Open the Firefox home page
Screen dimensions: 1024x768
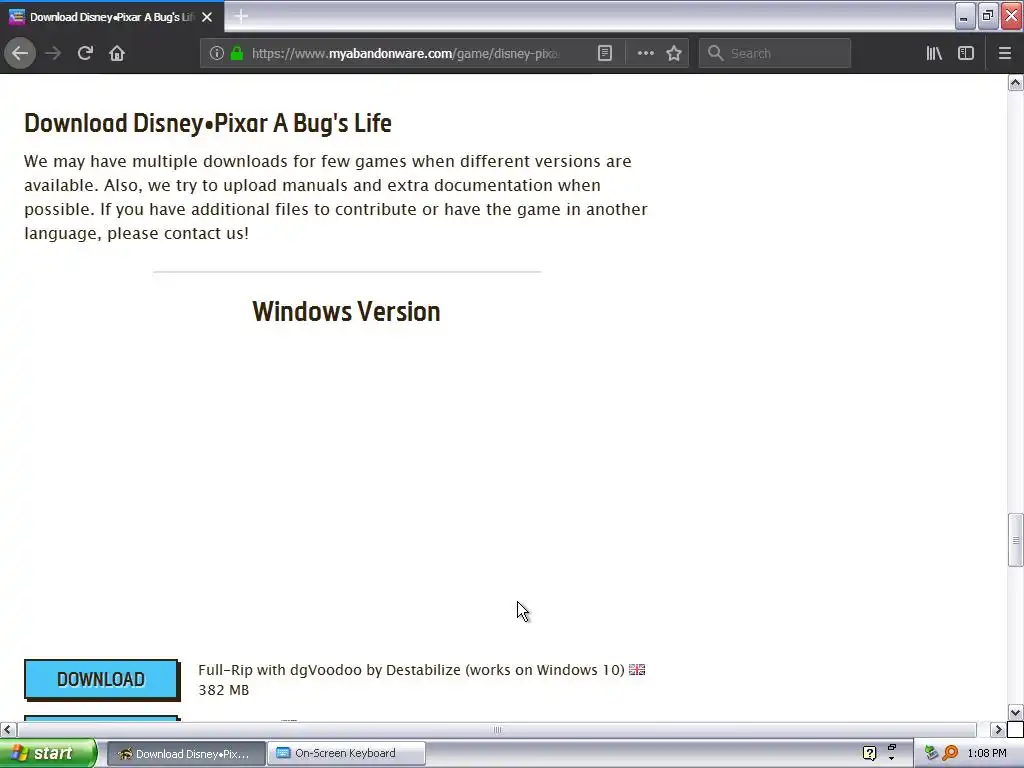117,53
